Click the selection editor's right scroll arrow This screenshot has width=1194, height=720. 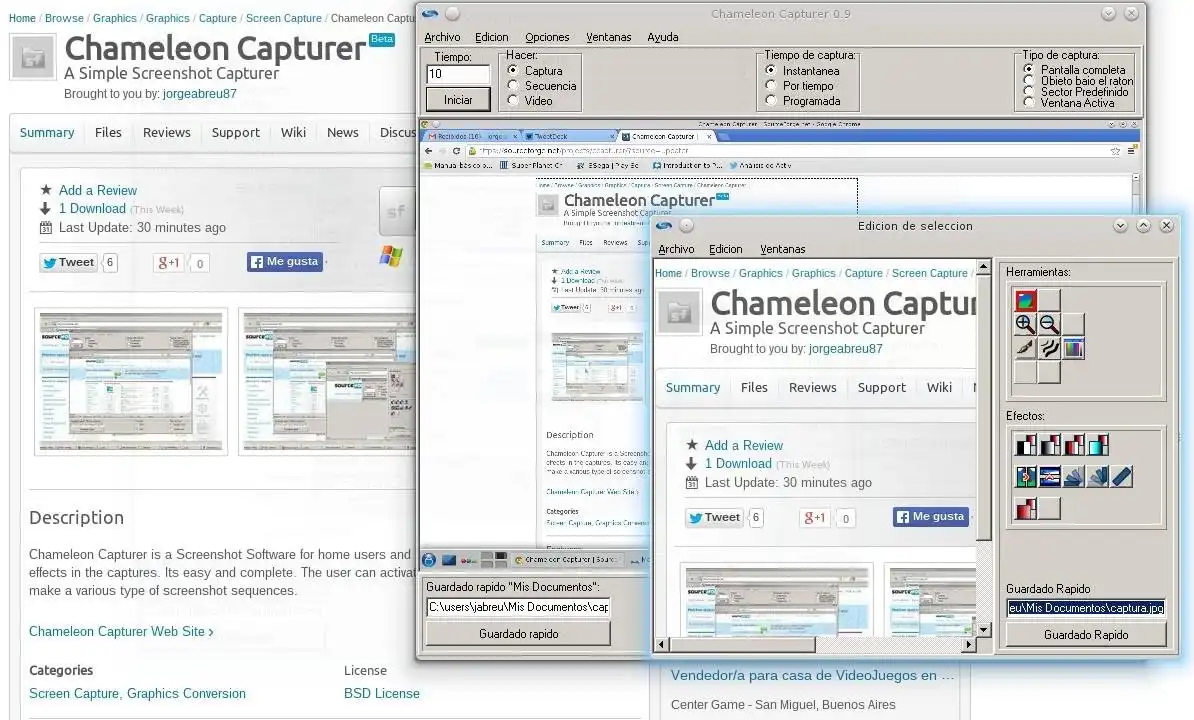969,645
